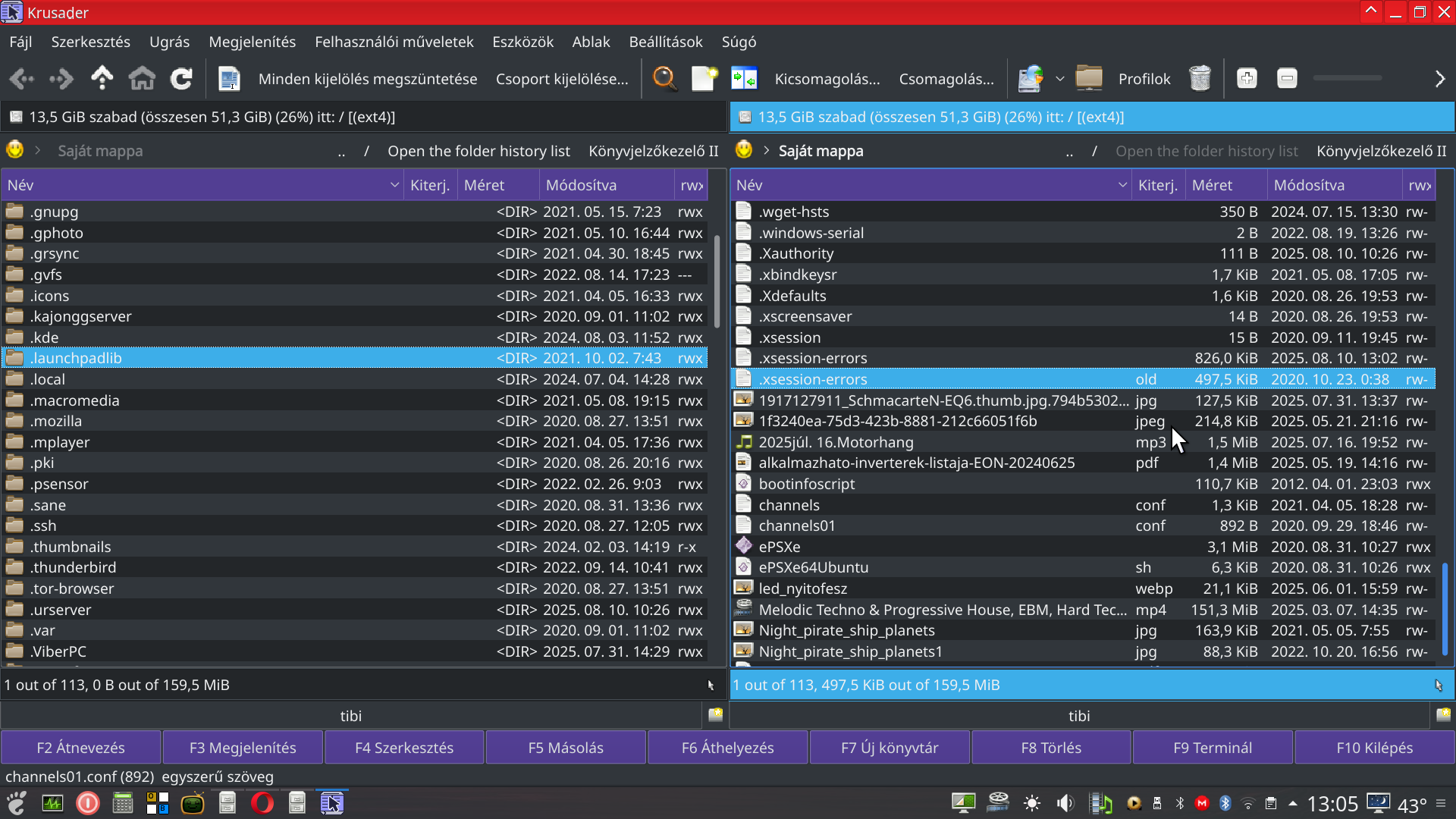
Task: Open the trash bin toolbar icon
Action: (x=1200, y=79)
